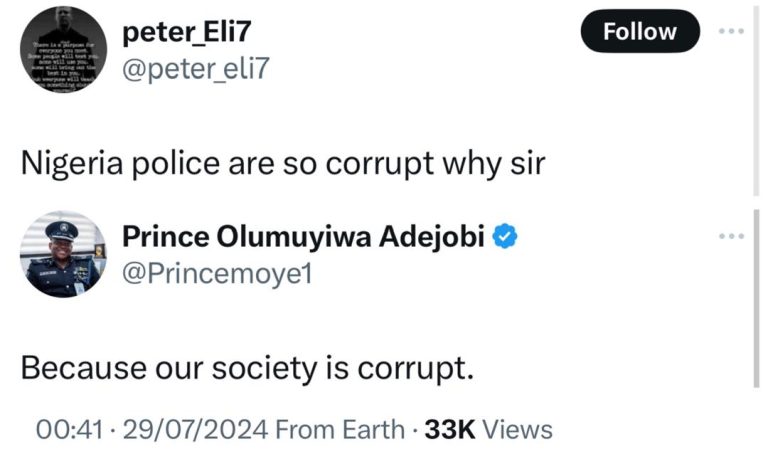This screenshot has width=768, height=454.
Task: Click the darker lower scrollbar segment
Action: click(756, 300)
